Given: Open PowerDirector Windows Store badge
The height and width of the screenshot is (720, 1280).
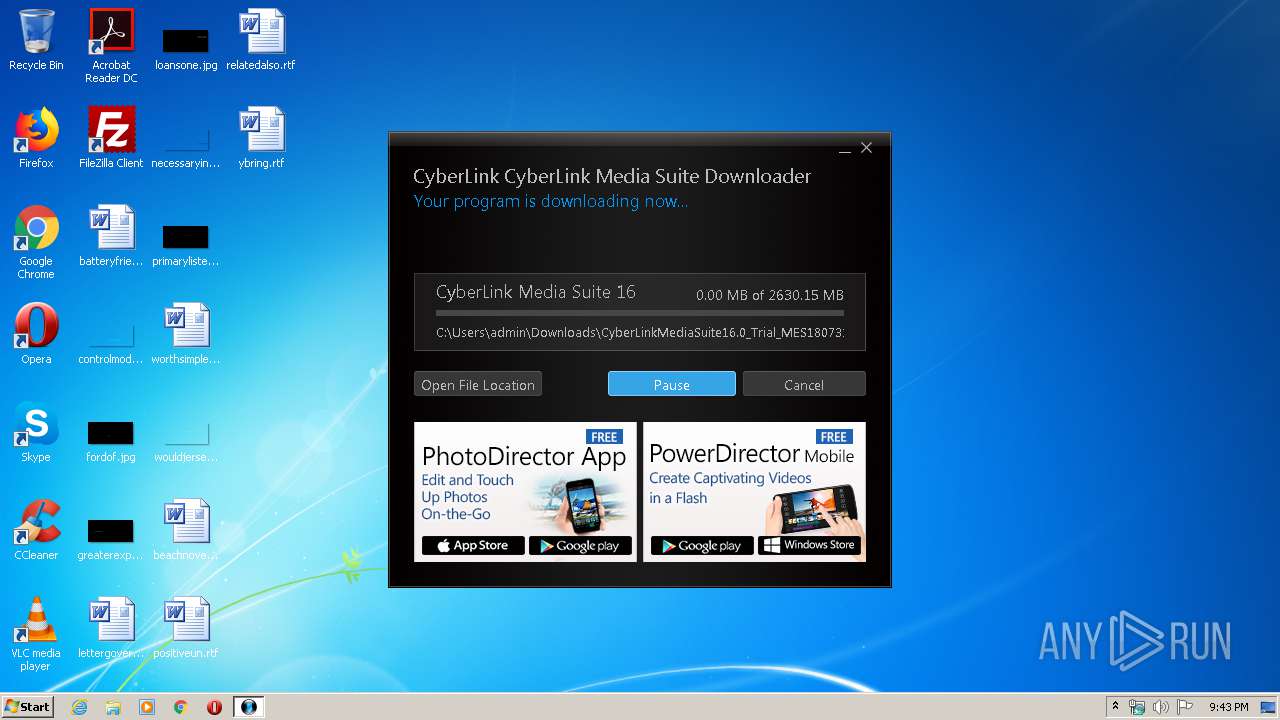Looking at the screenshot, I should (810, 546).
